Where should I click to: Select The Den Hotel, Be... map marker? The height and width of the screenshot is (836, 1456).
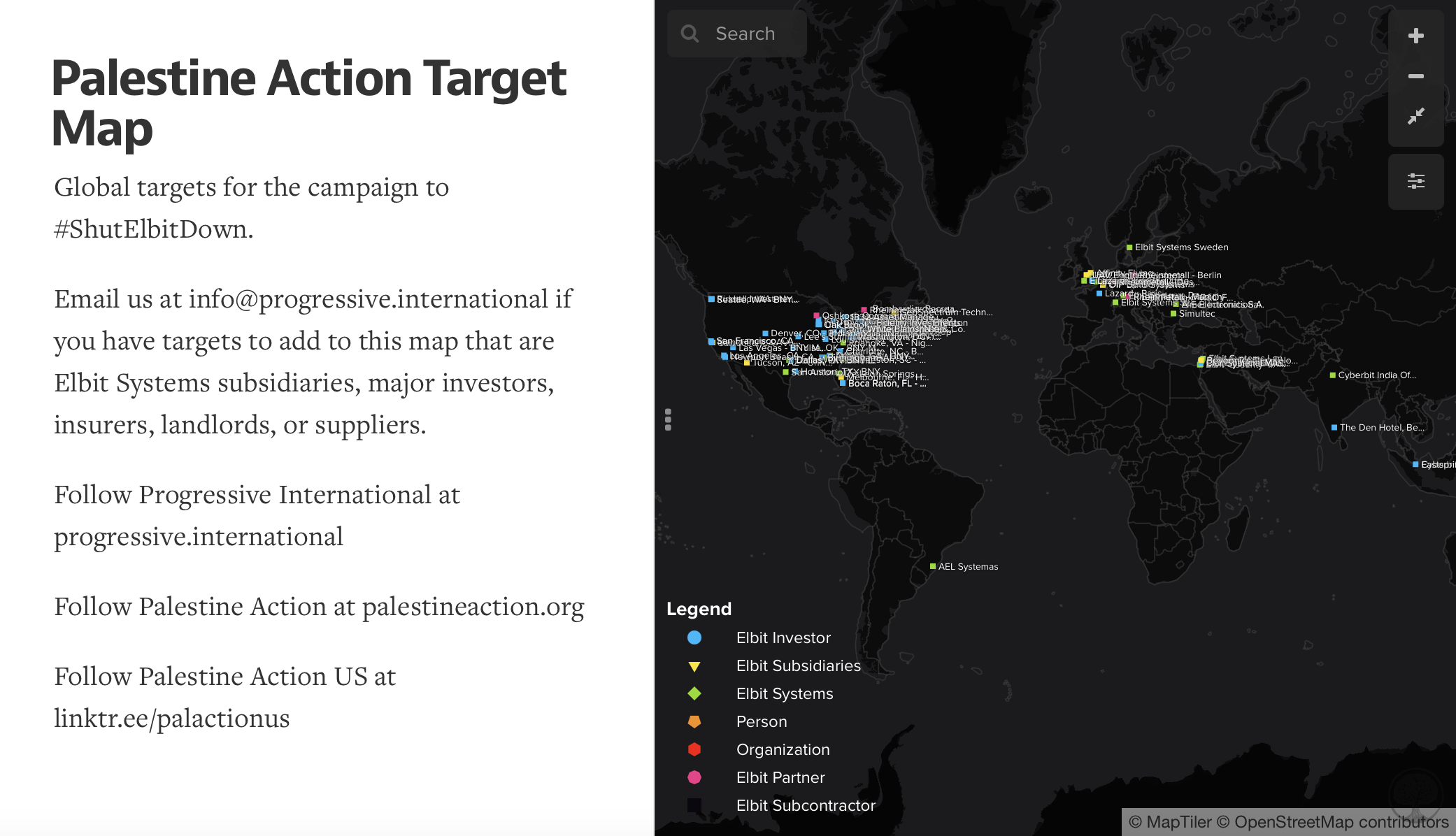[x=1334, y=427]
